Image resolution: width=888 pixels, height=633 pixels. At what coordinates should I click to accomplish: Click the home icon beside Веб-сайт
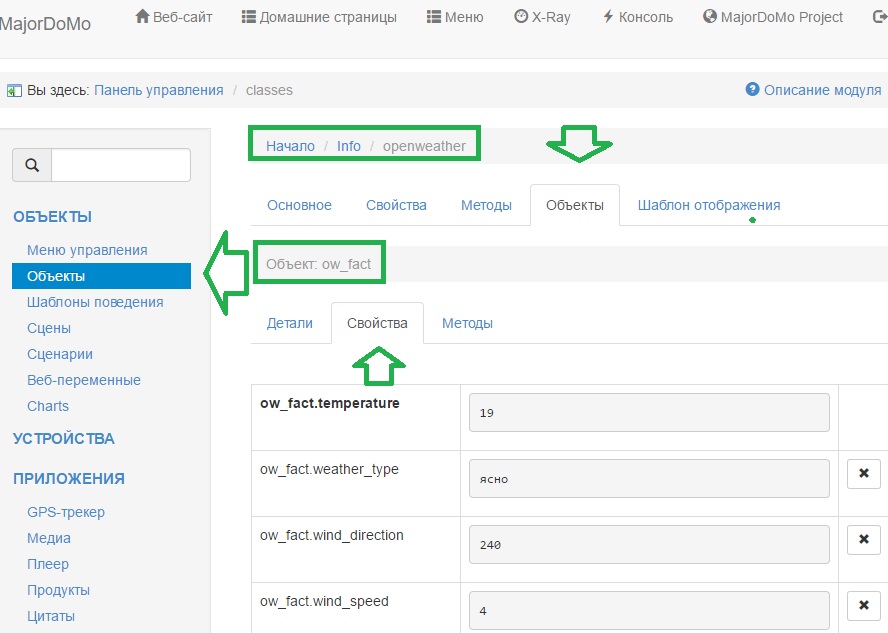[x=142, y=16]
